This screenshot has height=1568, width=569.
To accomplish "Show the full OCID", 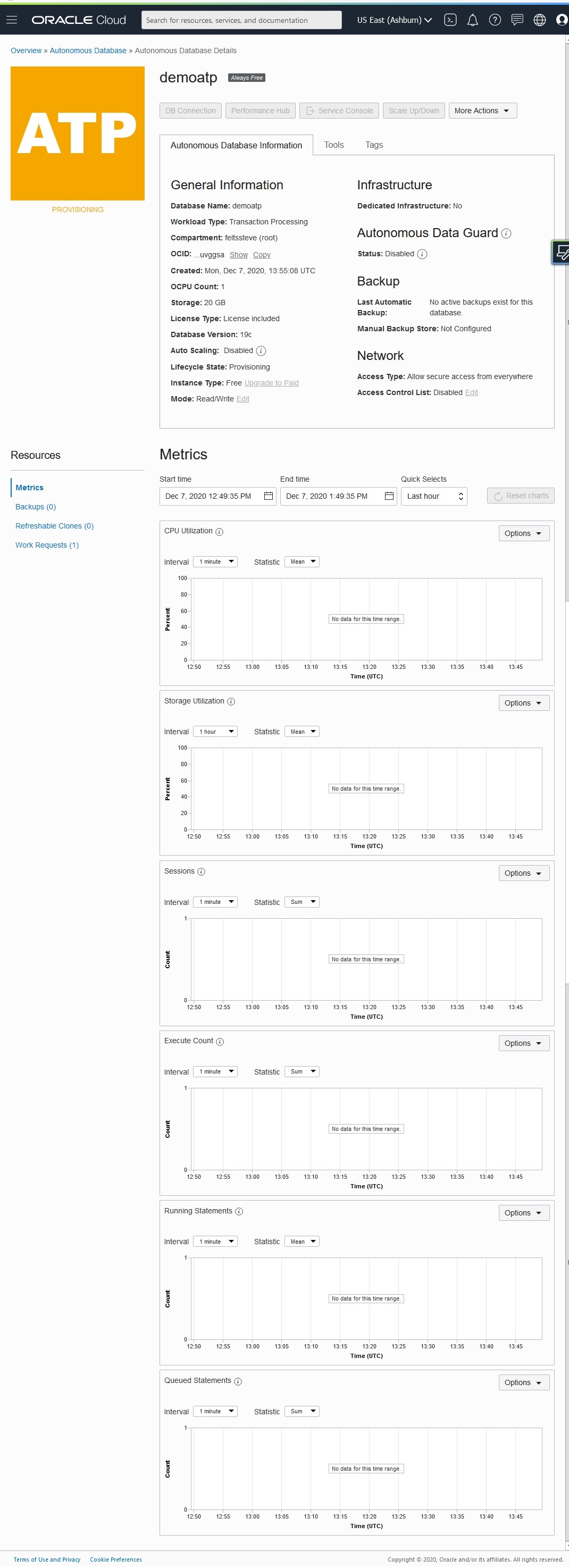I will (239, 255).
